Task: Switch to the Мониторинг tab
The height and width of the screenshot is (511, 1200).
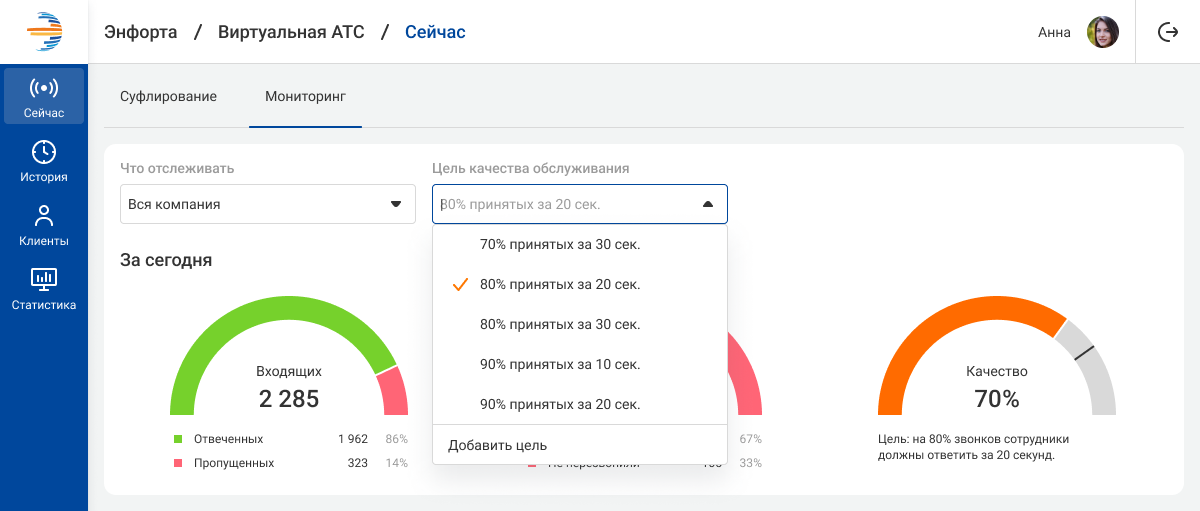Action: tap(305, 97)
